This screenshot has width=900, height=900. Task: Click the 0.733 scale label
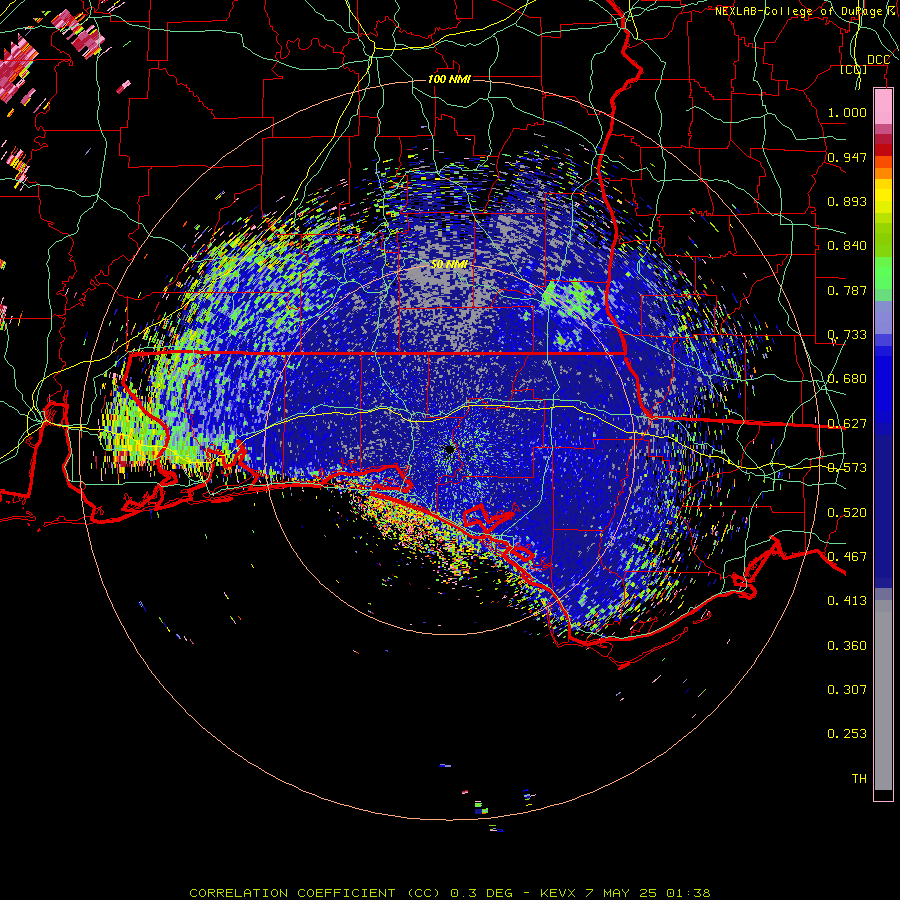(847, 335)
